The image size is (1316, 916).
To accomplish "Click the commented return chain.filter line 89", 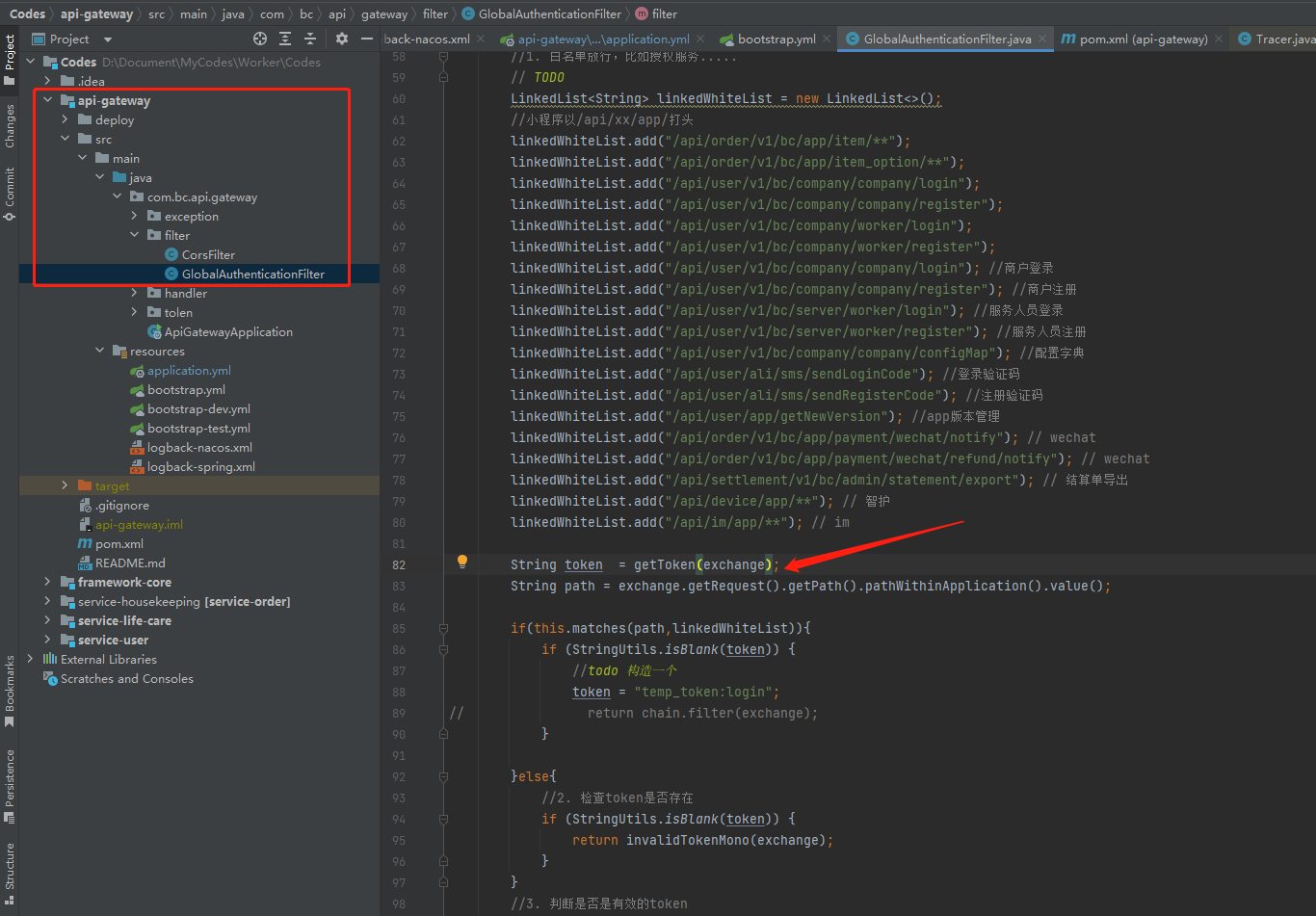I will pyautogui.click(x=702, y=713).
